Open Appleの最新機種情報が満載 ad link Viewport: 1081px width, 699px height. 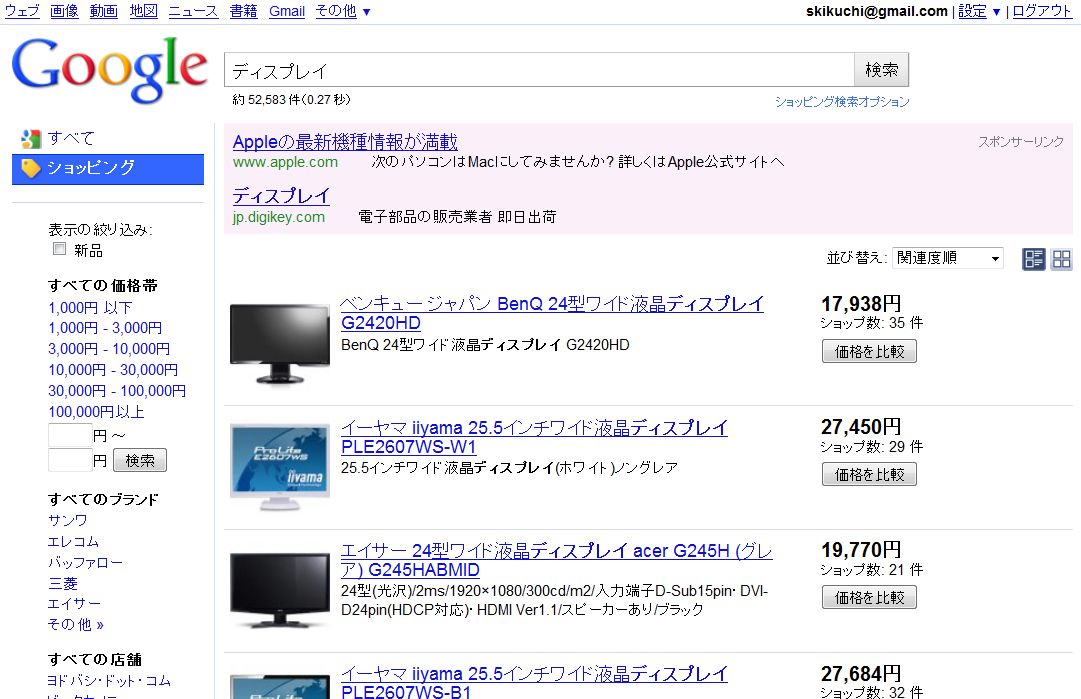coord(345,142)
